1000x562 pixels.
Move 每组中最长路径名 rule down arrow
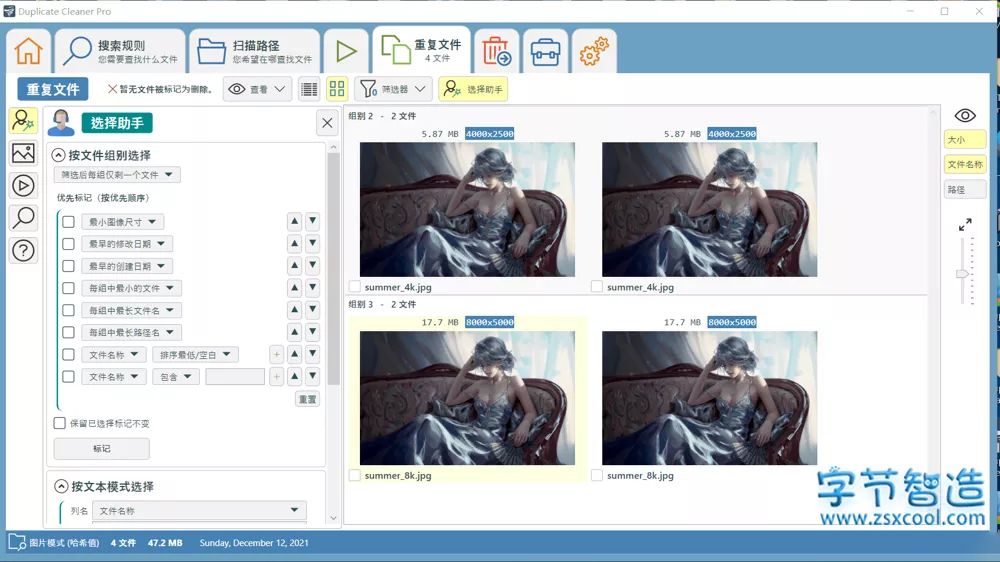click(312, 332)
